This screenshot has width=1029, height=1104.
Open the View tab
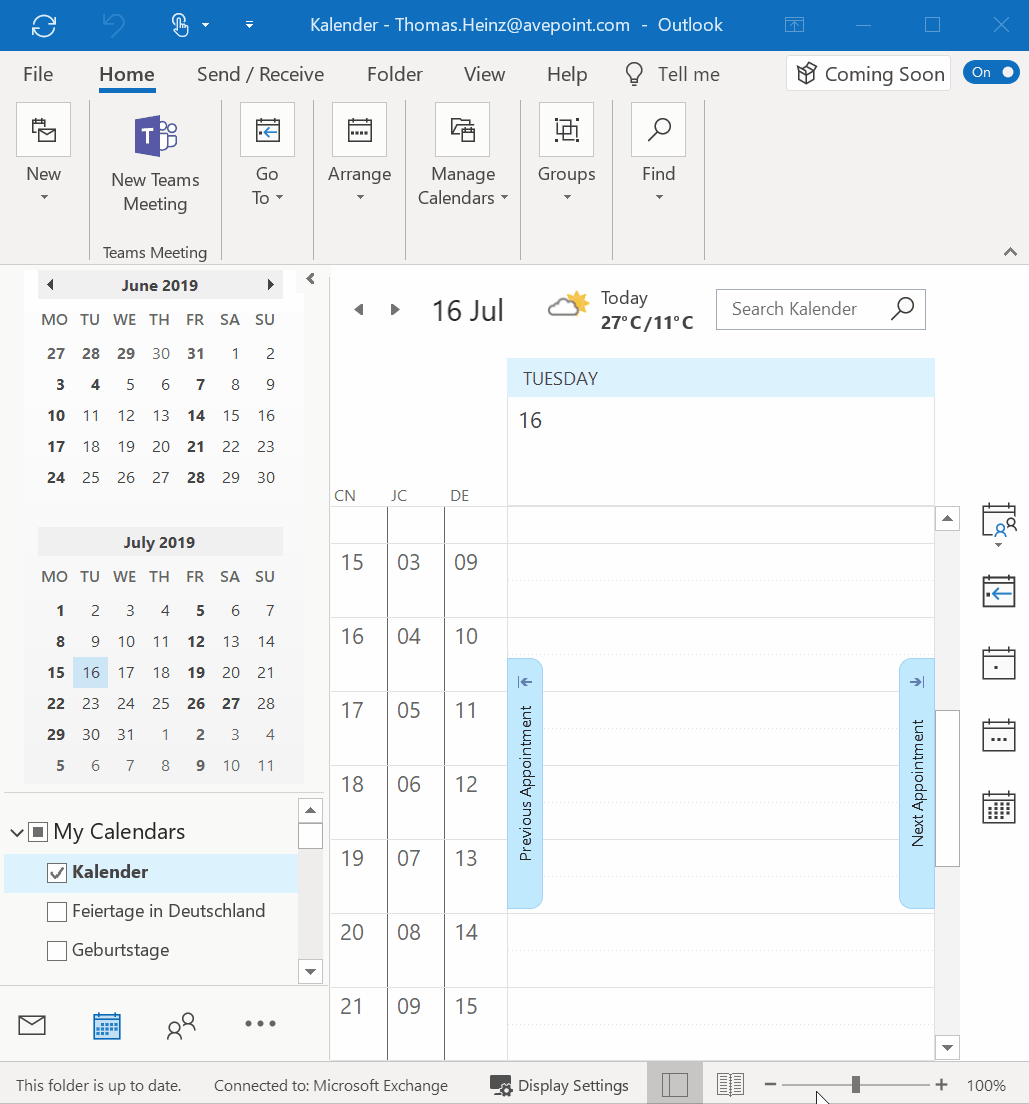[x=485, y=74]
